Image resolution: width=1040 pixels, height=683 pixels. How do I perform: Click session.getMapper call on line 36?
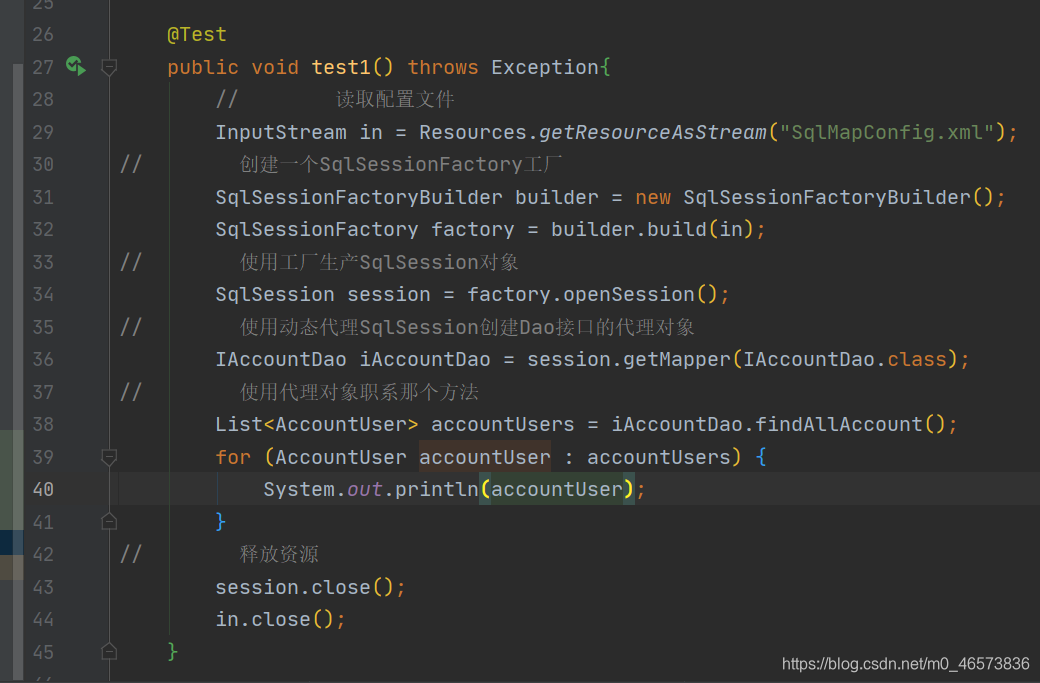629,359
